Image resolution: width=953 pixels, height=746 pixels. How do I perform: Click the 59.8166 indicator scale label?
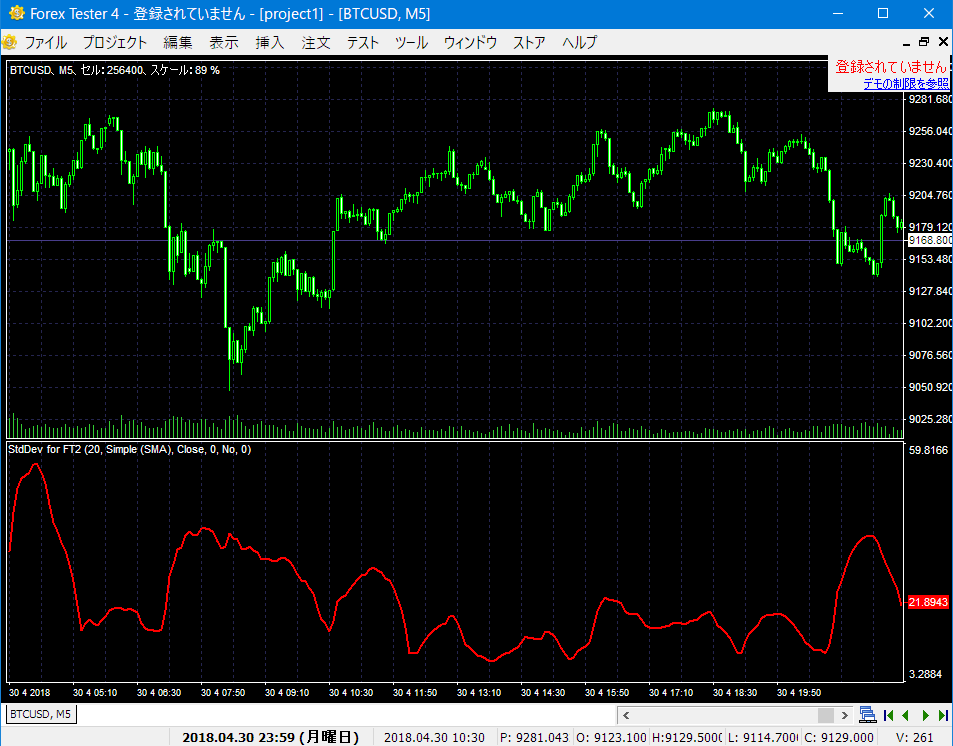(929, 450)
